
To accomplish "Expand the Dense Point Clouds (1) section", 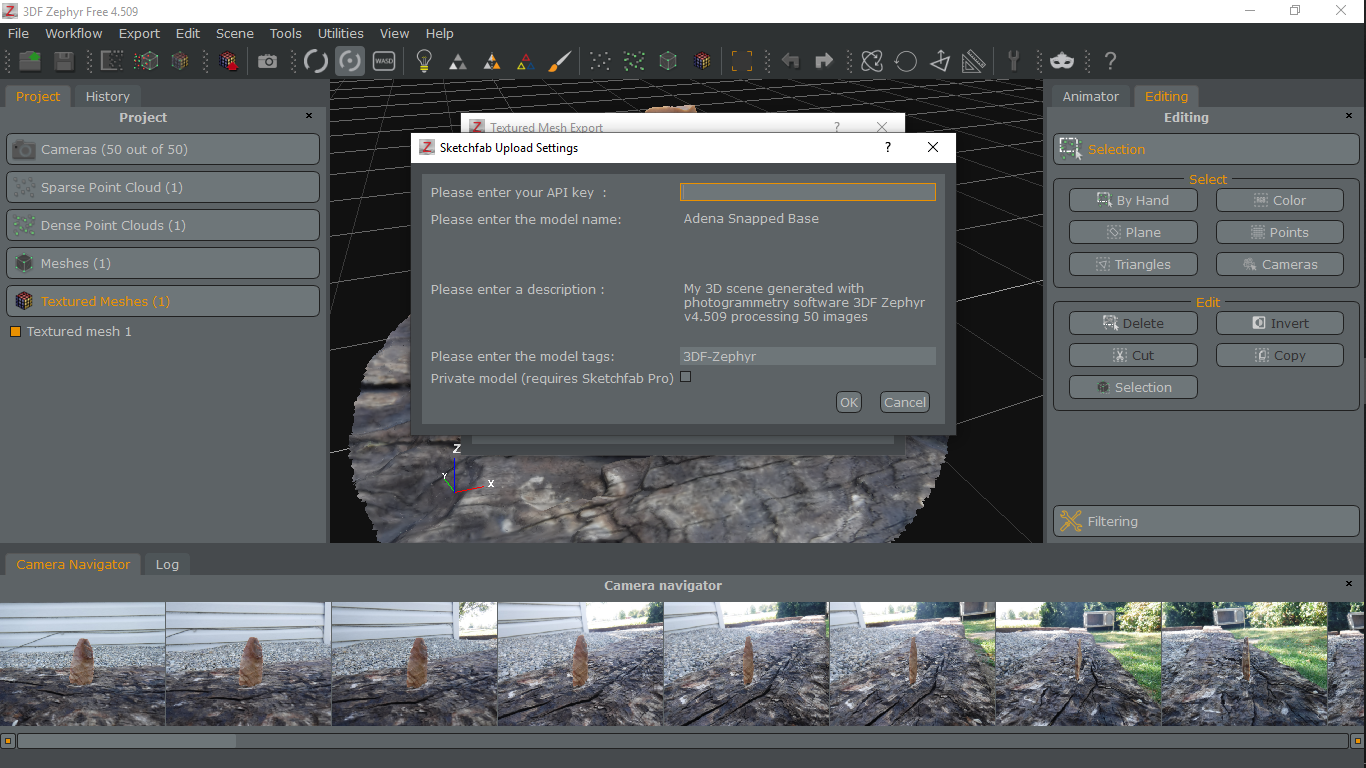I will pyautogui.click(x=163, y=225).
